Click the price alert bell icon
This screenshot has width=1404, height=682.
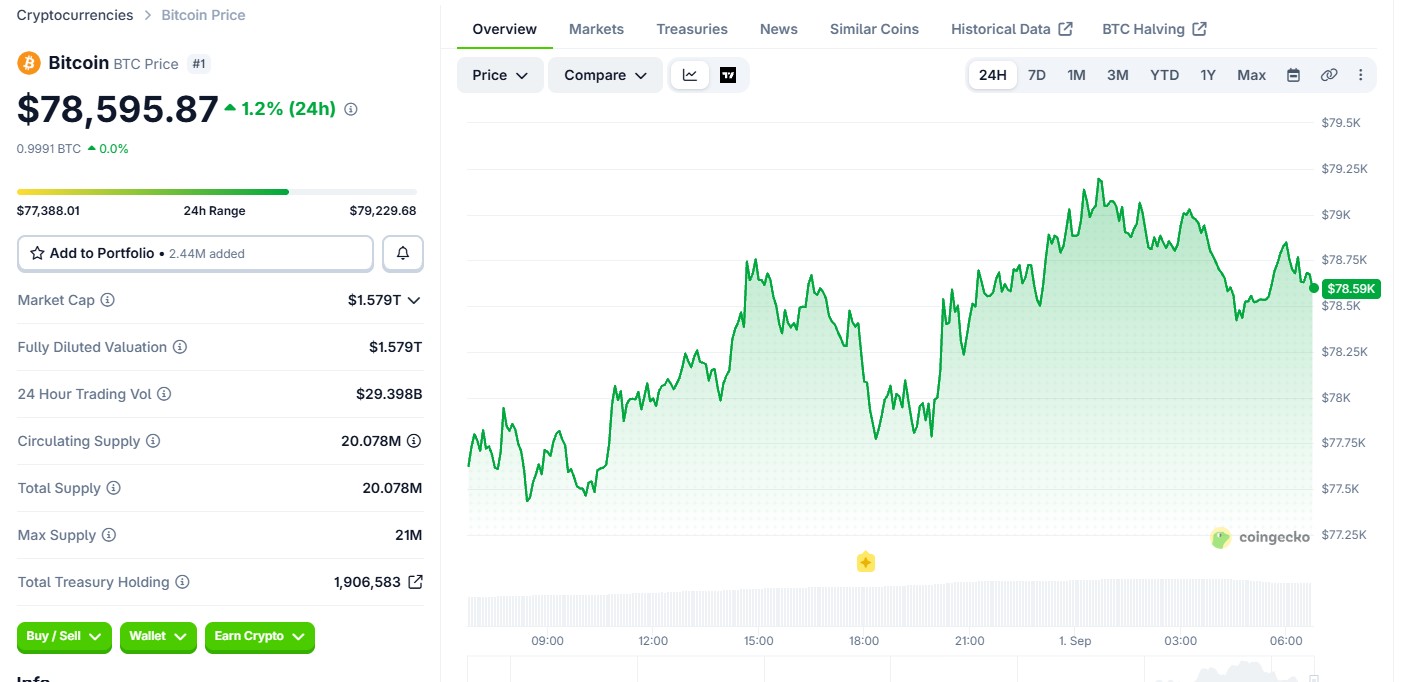pos(403,253)
